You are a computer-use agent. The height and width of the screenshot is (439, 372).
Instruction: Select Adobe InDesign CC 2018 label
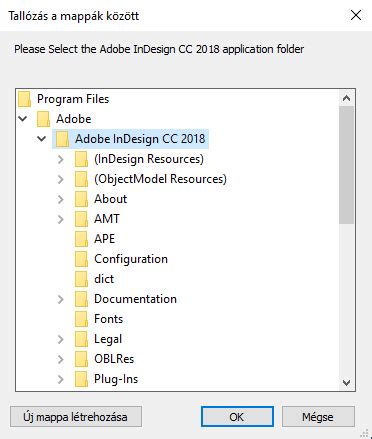[140, 139]
